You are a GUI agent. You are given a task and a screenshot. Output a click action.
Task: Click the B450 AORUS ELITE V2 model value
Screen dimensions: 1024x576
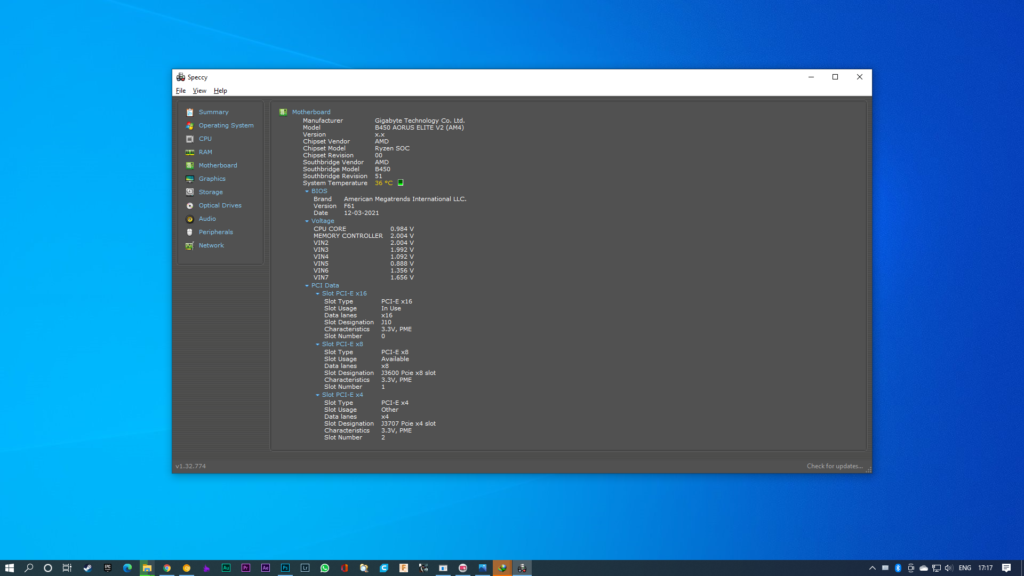(419, 127)
